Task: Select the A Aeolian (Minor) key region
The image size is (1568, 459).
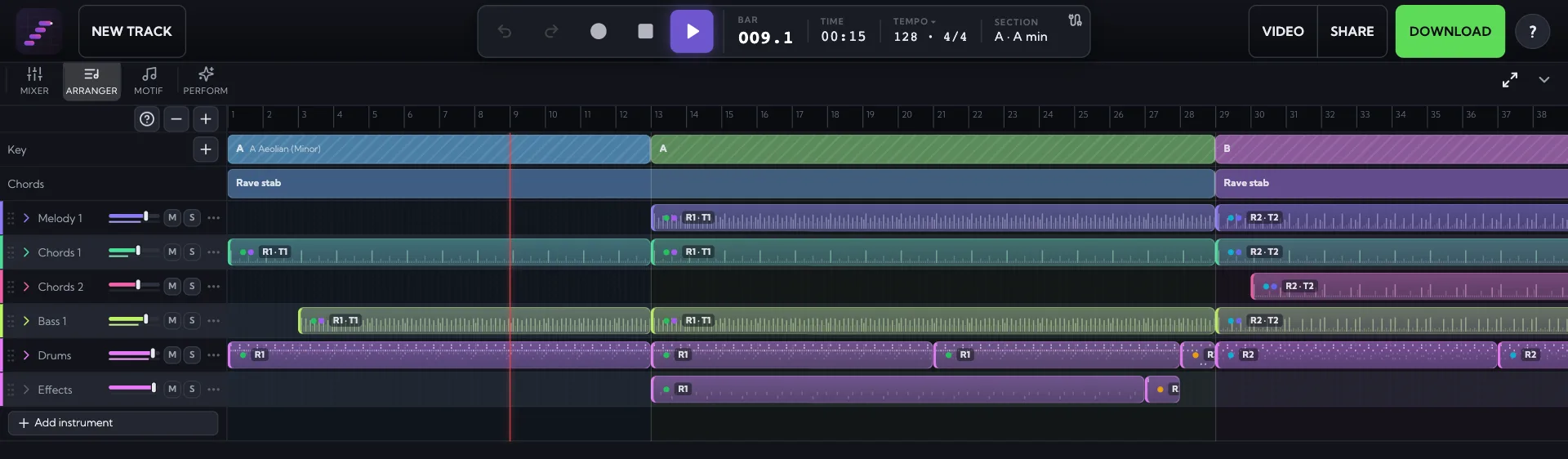Action: pyautogui.click(x=439, y=149)
